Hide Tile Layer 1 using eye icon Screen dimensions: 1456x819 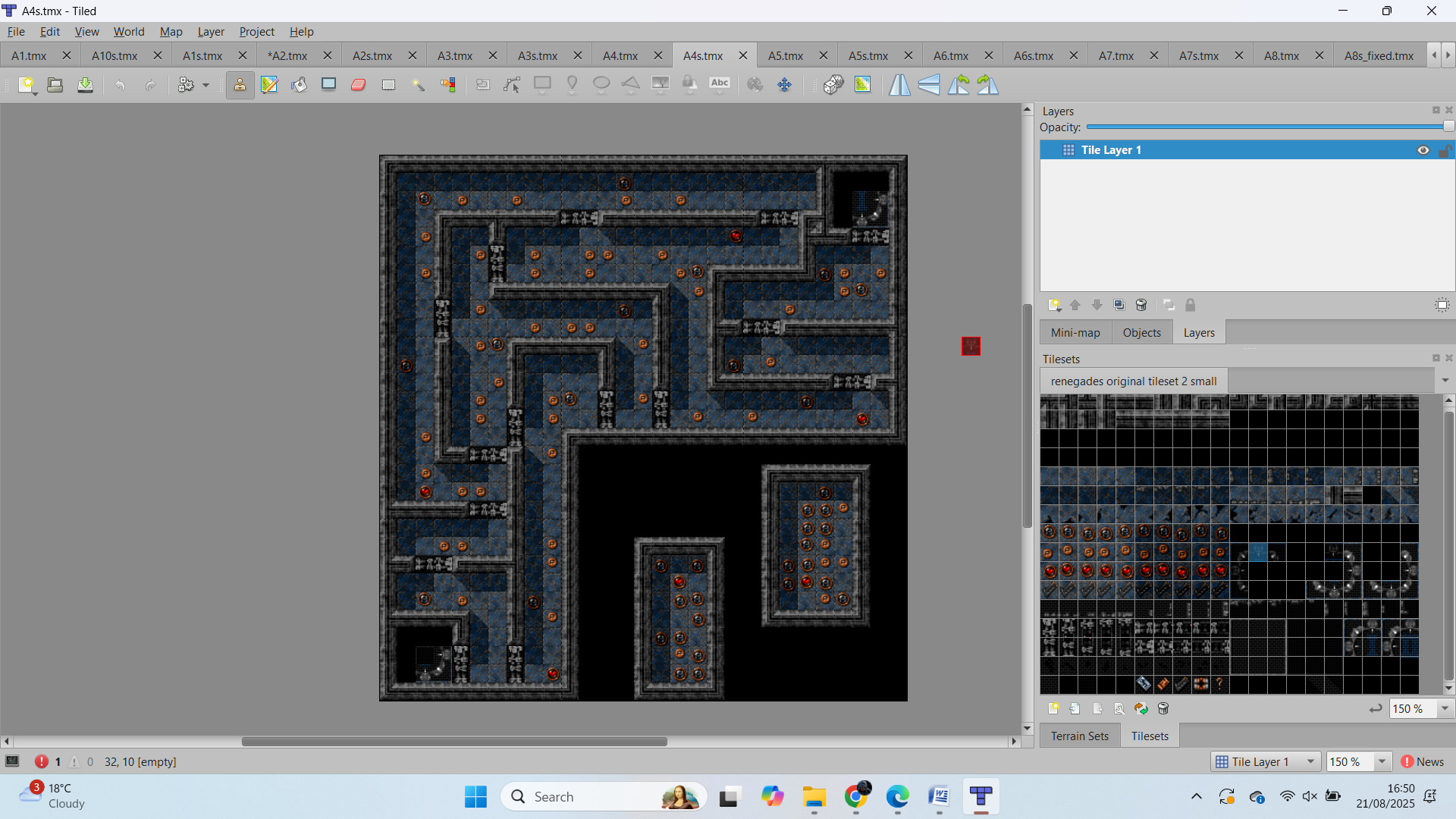pyautogui.click(x=1423, y=150)
